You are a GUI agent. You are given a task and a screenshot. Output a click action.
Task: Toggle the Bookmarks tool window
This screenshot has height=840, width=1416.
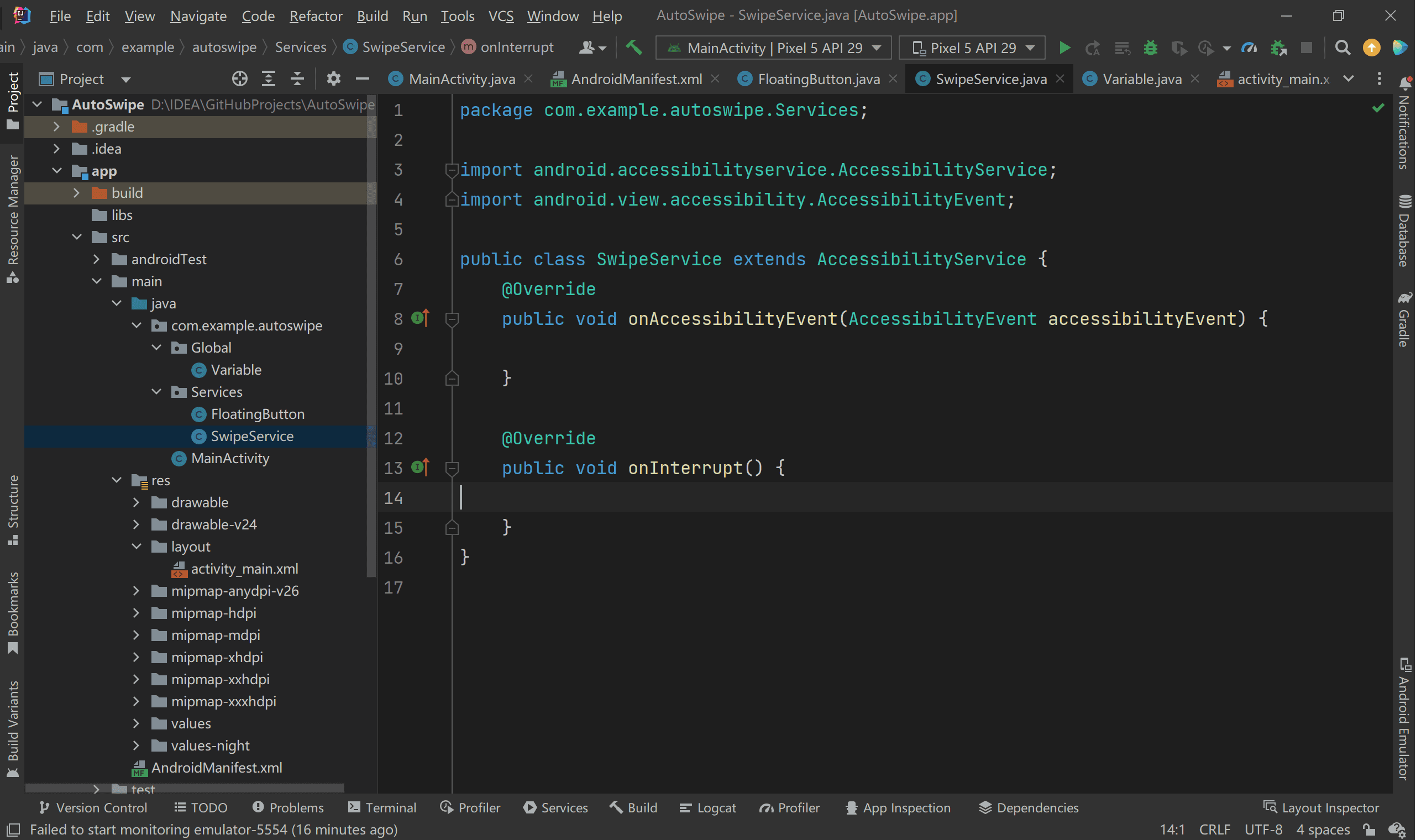[13, 613]
